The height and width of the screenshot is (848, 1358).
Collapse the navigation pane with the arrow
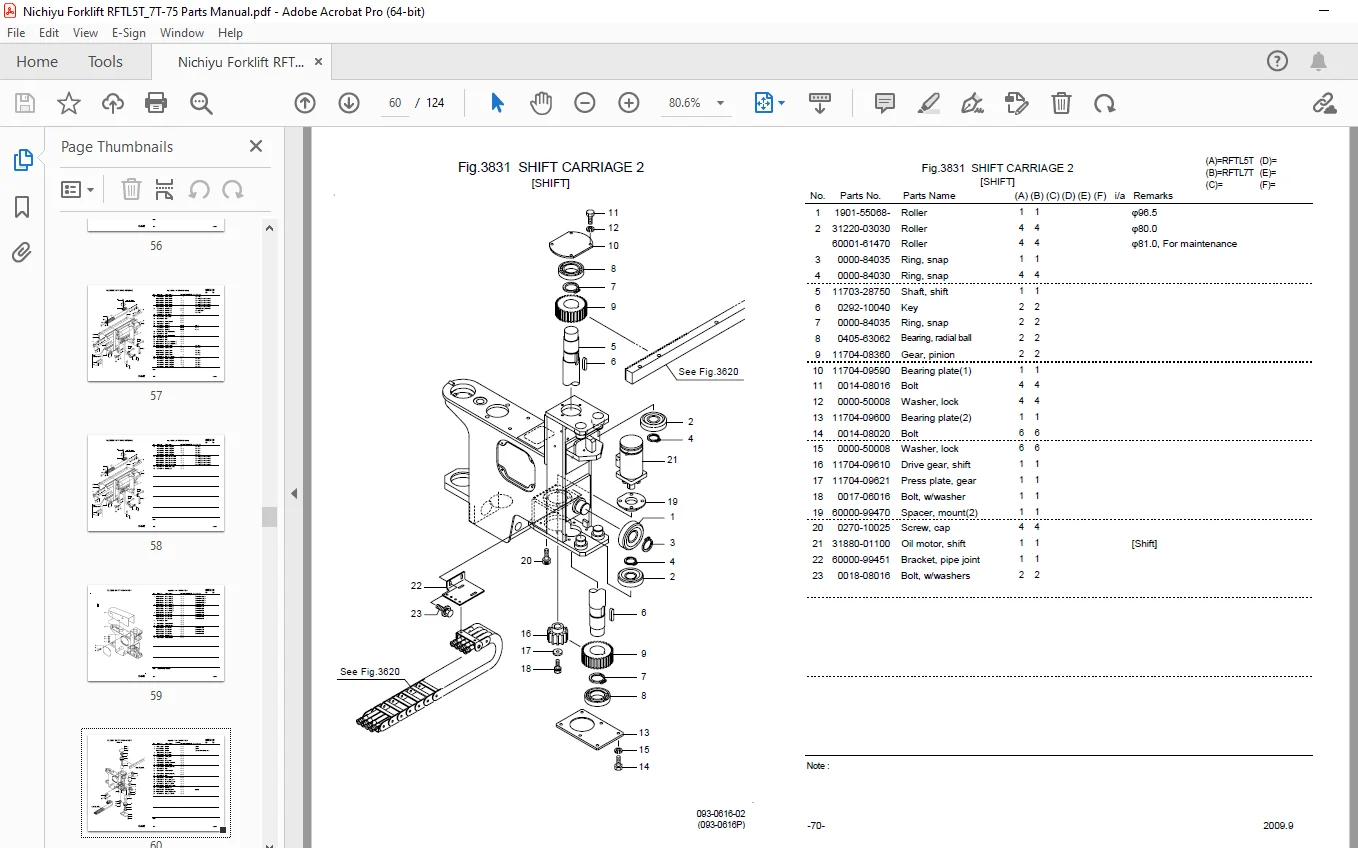coord(294,493)
